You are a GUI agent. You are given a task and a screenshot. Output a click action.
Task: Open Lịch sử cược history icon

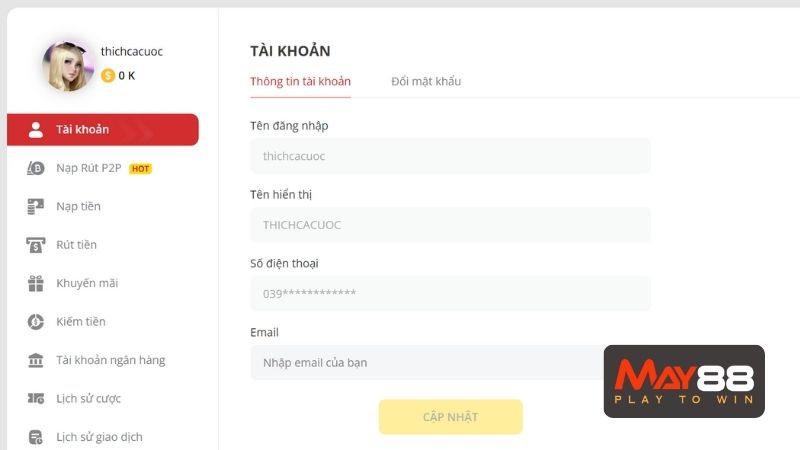(x=36, y=398)
